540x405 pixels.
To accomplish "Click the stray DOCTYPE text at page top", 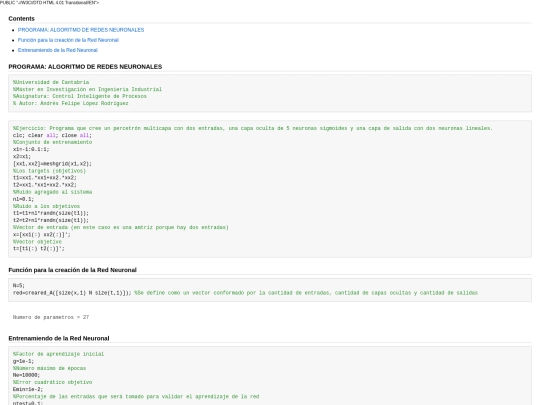I will tap(49, 2).
